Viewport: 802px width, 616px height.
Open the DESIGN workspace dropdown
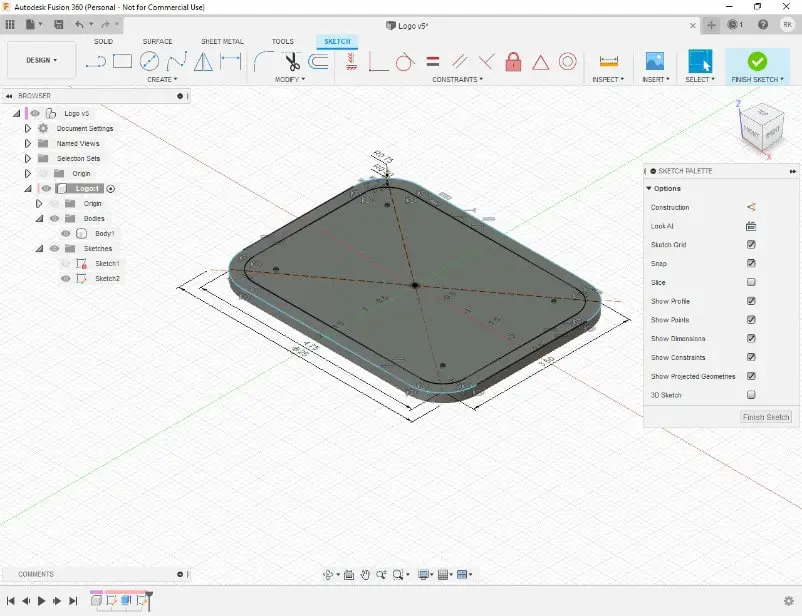click(x=41, y=60)
